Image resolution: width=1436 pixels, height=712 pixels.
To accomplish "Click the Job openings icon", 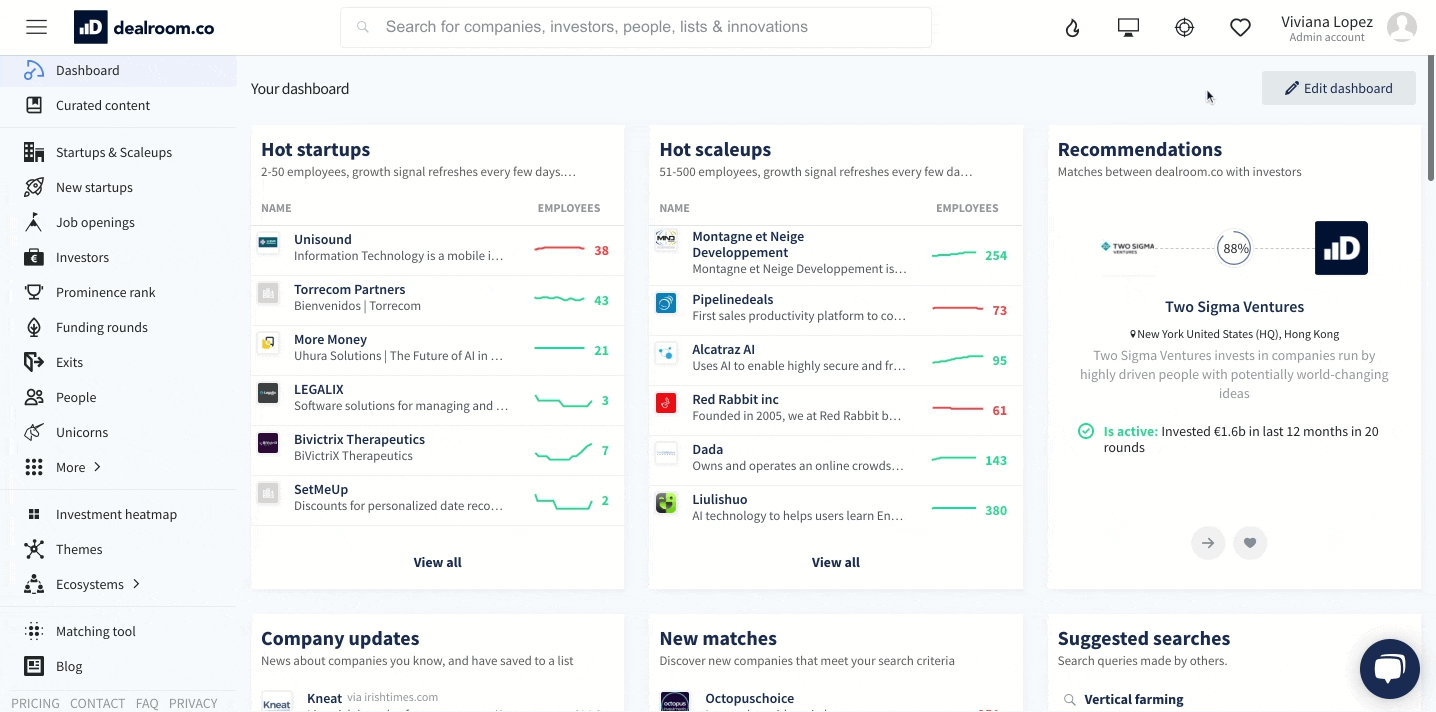I will [x=34, y=222].
